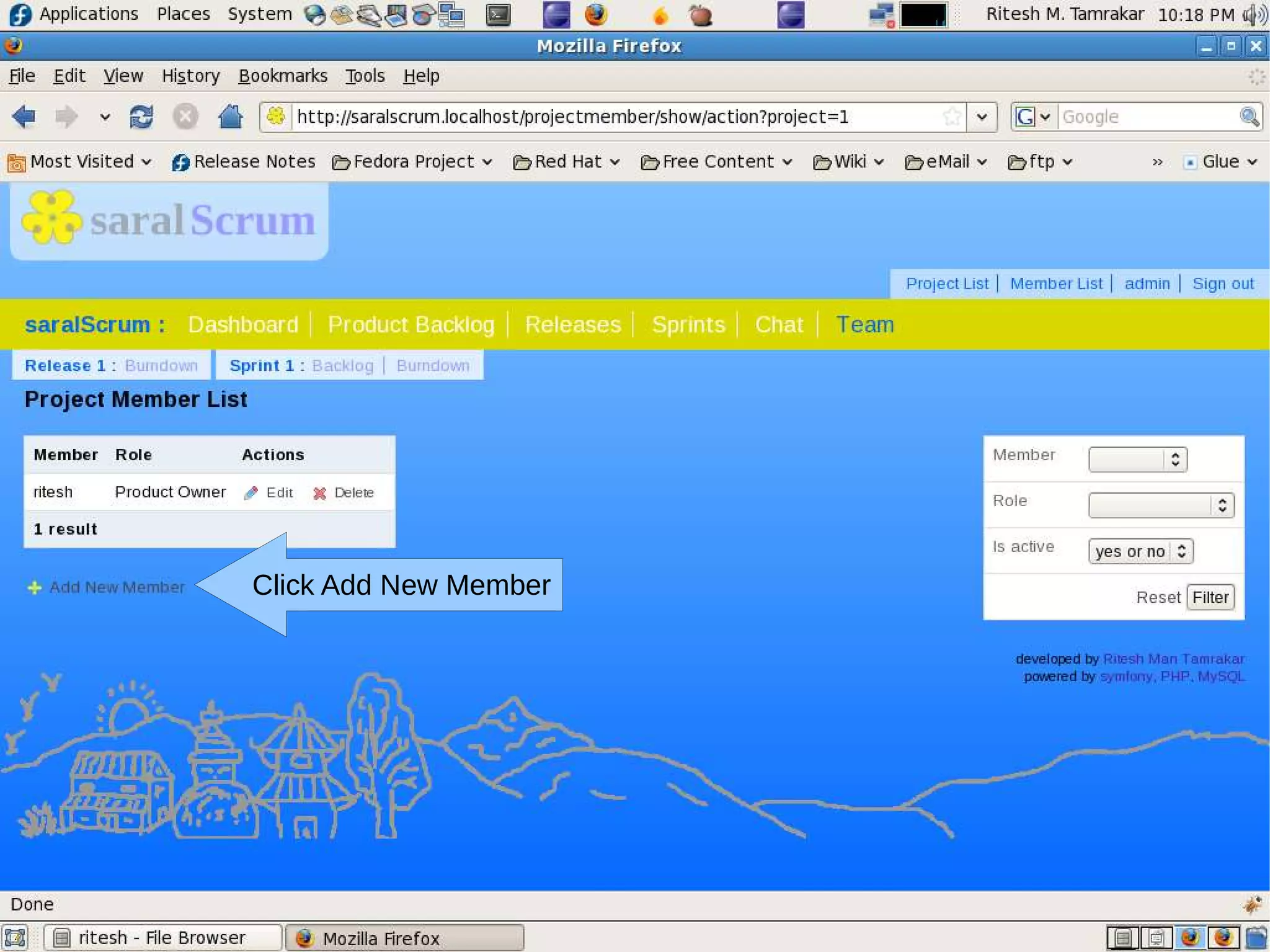Open the Product Backlog tab
Screen dimensions: 1270x952
tap(411, 324)
